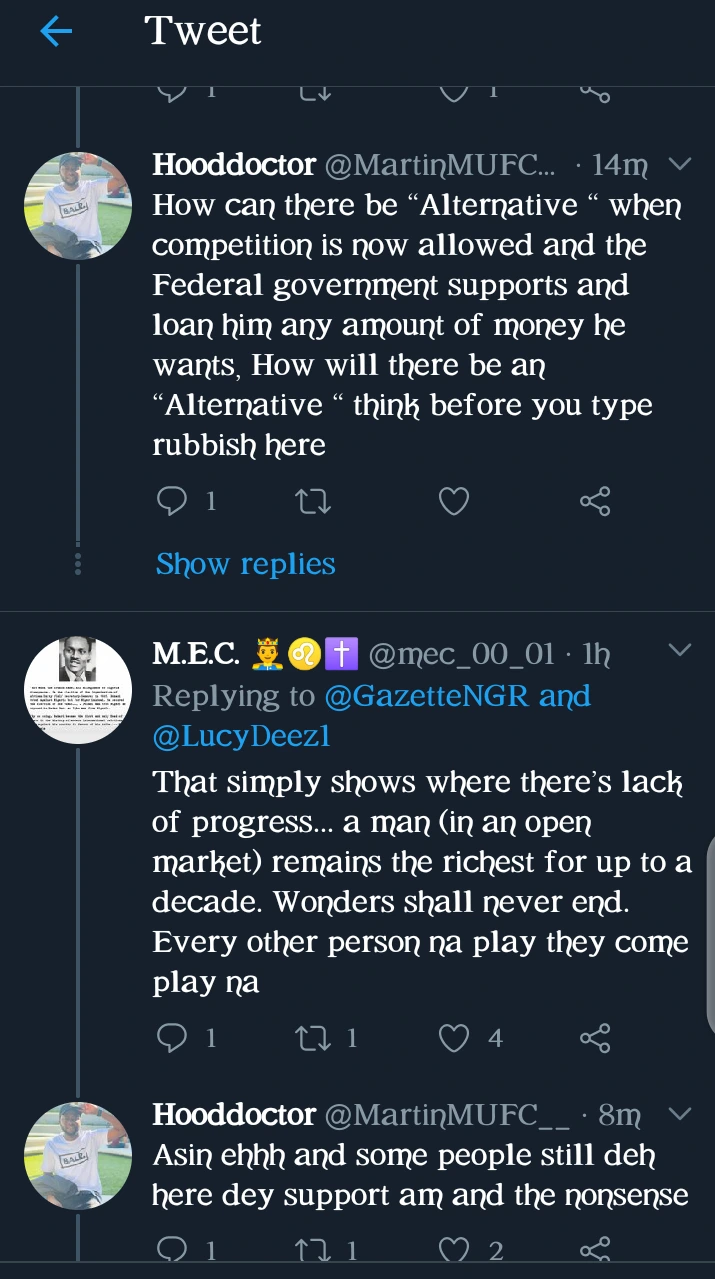
Task: Share M.E.C.'s lack of progress tweet
Action: pyautogui.click(x=595, y=1038)
